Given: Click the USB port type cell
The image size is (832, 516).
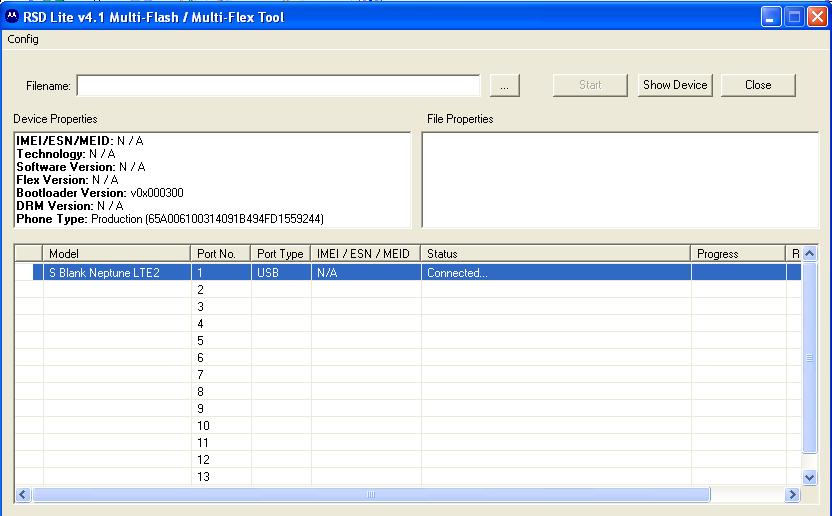Looking at the screenshot, I should click(281, 273).
